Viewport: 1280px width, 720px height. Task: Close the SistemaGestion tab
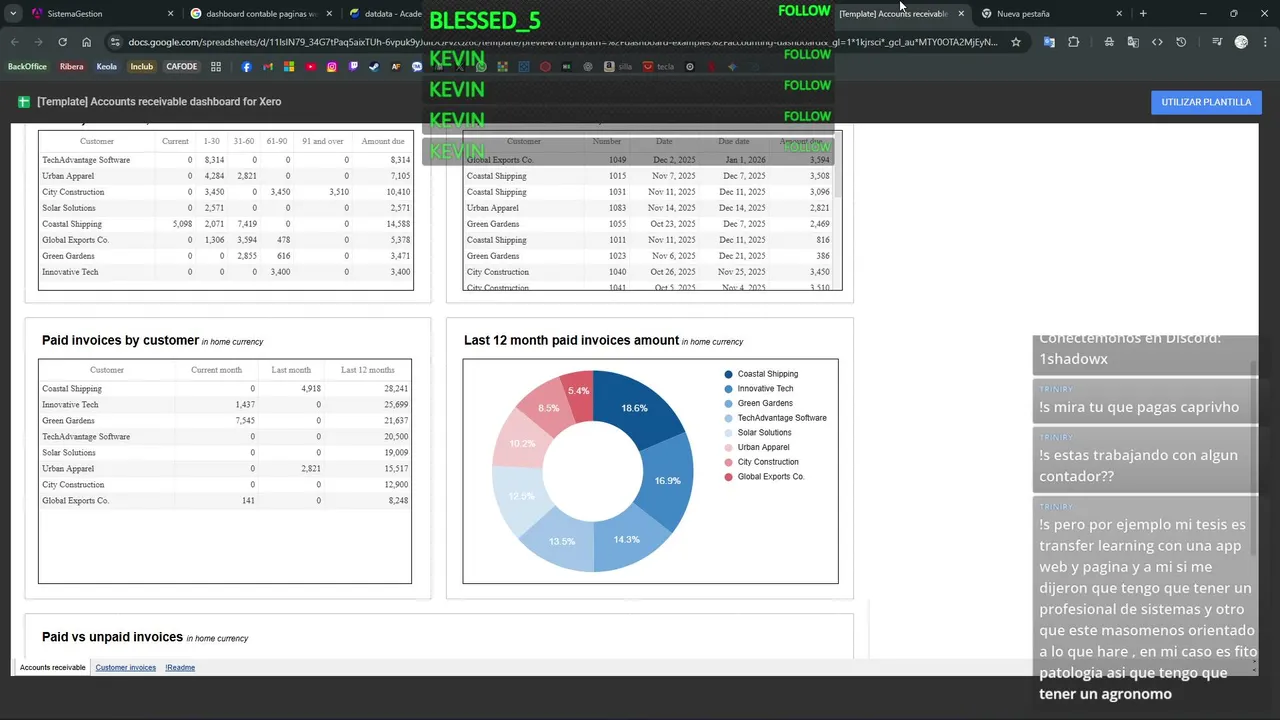(x=170, y=14)
